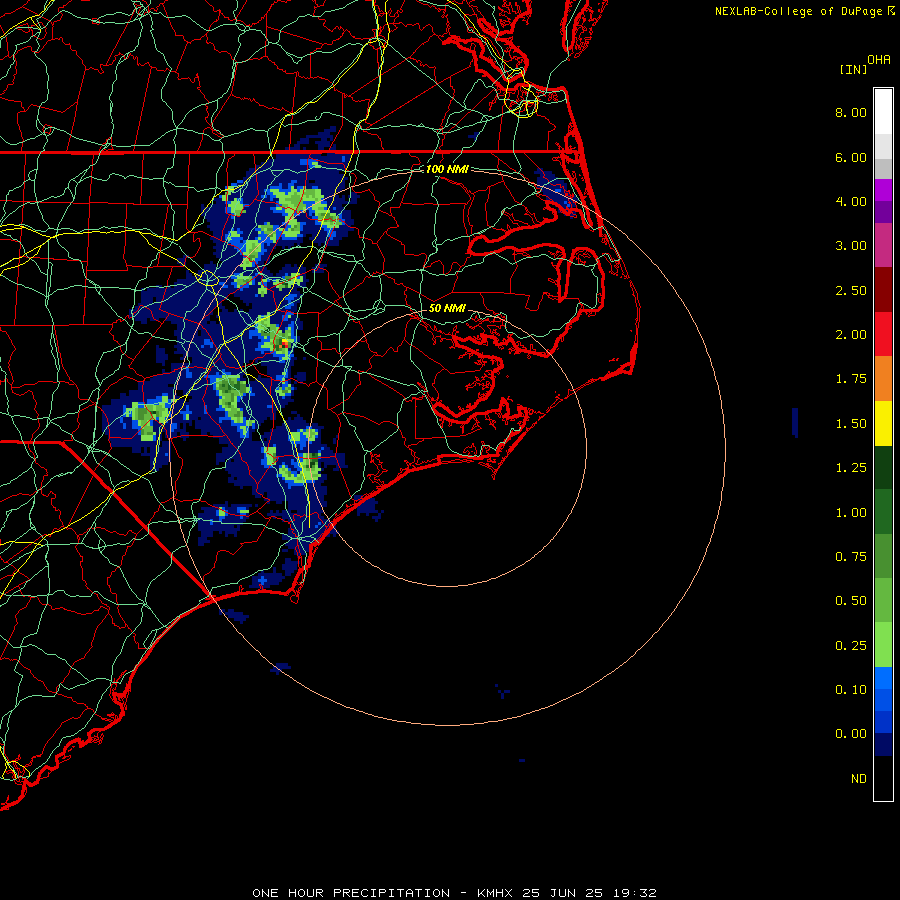
Task: Select the 1.75 legend value
Action: point(851,379)
